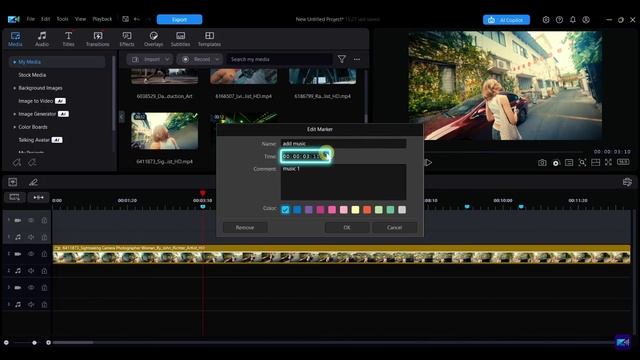The width and height of the screenshot is (640, 360).
Task: Select the checked cyan marker color
Action: point(285,210)
